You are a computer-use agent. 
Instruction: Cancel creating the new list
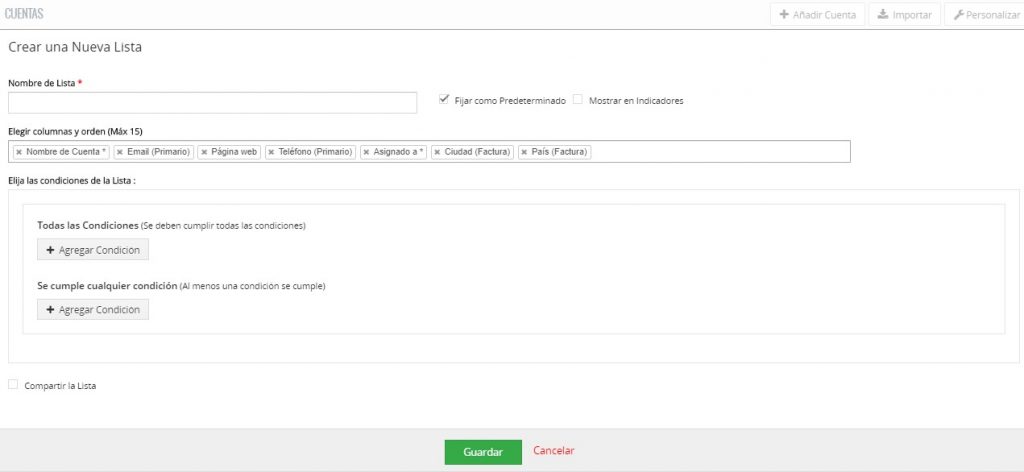click(x=553, y=451)
